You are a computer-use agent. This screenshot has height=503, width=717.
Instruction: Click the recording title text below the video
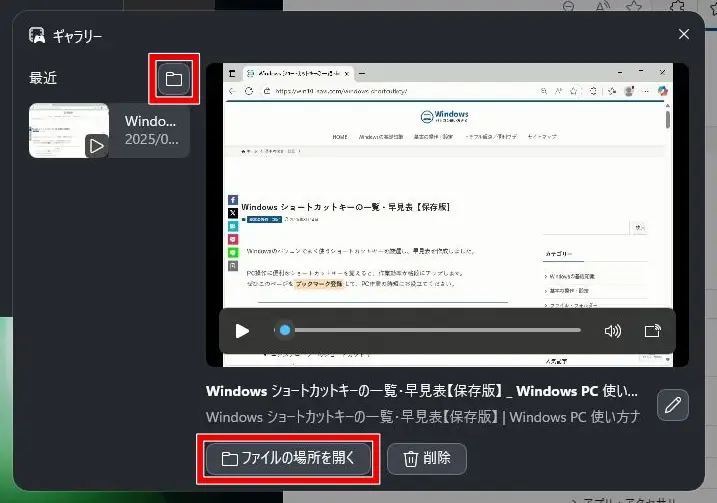(x=422, y=391)
